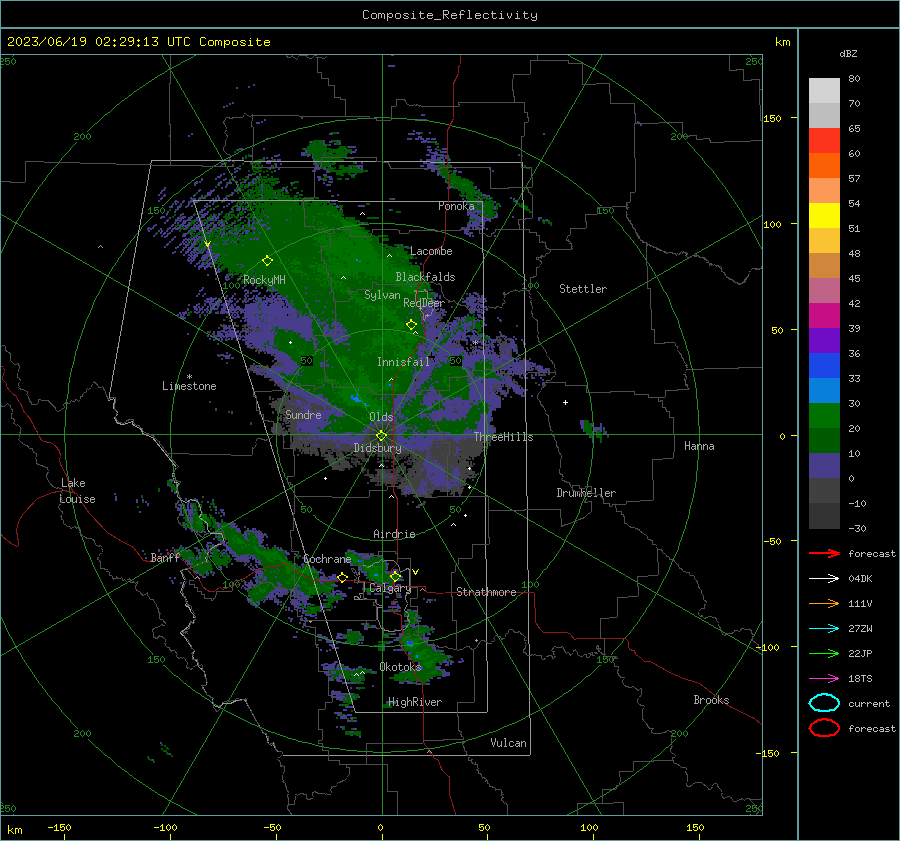This screenshot has width=900, height=841.
Task: Click the Sundre label on the map
Action: point(303,414)
